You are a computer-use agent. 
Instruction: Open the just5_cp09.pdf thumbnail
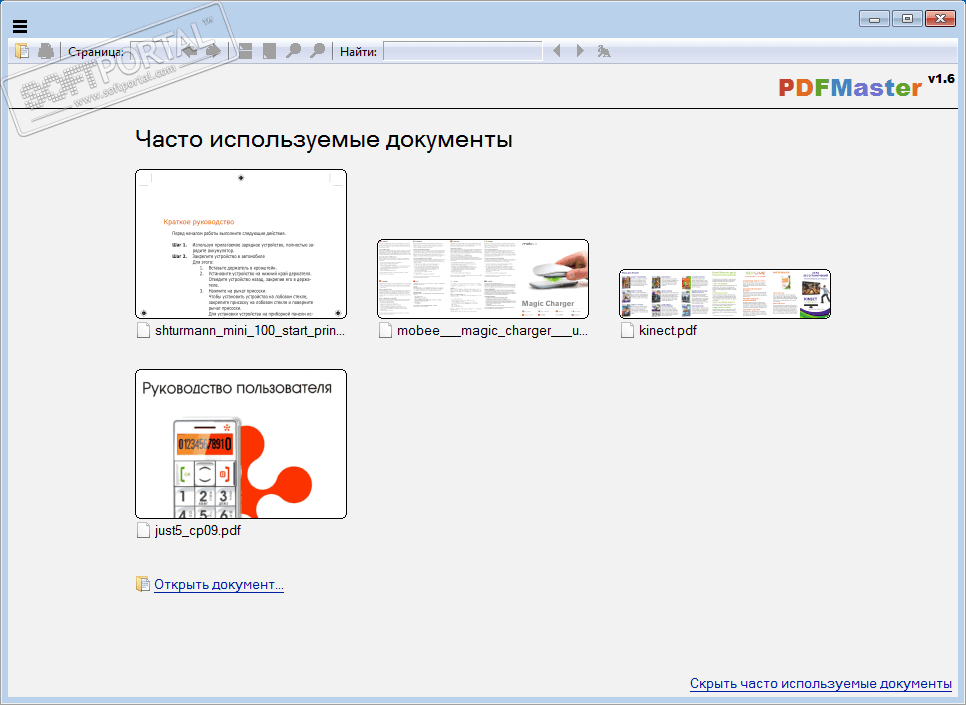click(x=241, y=444)
